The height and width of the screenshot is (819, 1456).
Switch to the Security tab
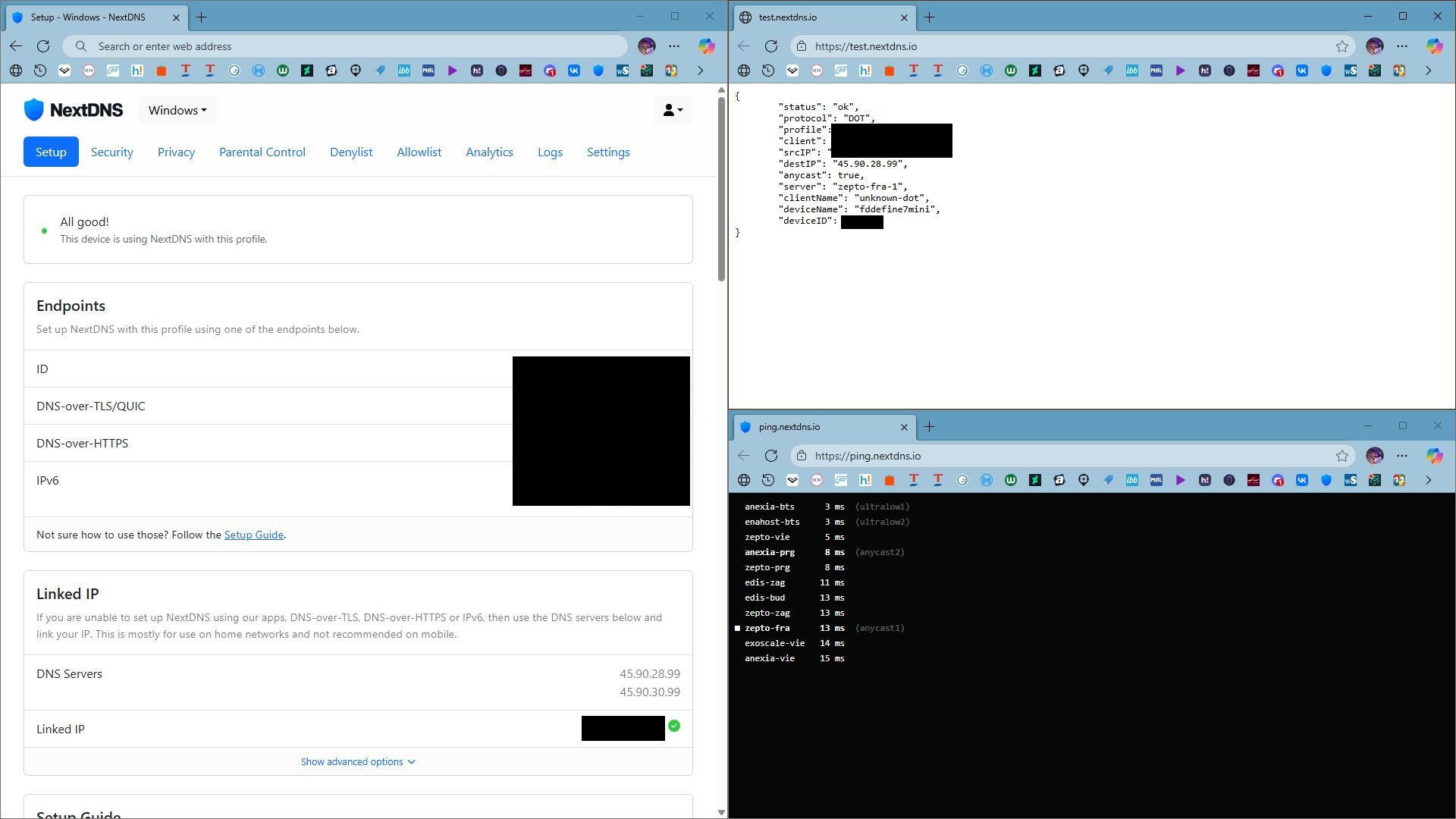click(112, 152)
